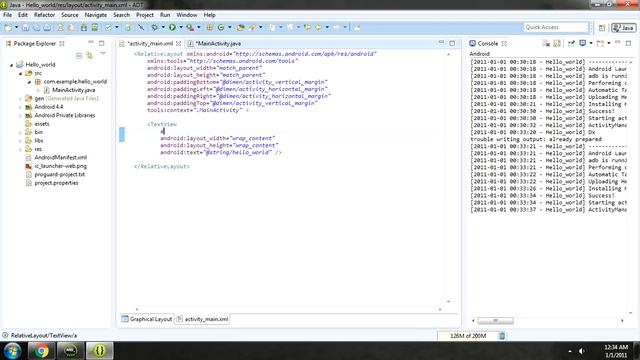Open the External Tools dropdown arrow
Viewport: 640px width, 360px height.
pos(199,27)
